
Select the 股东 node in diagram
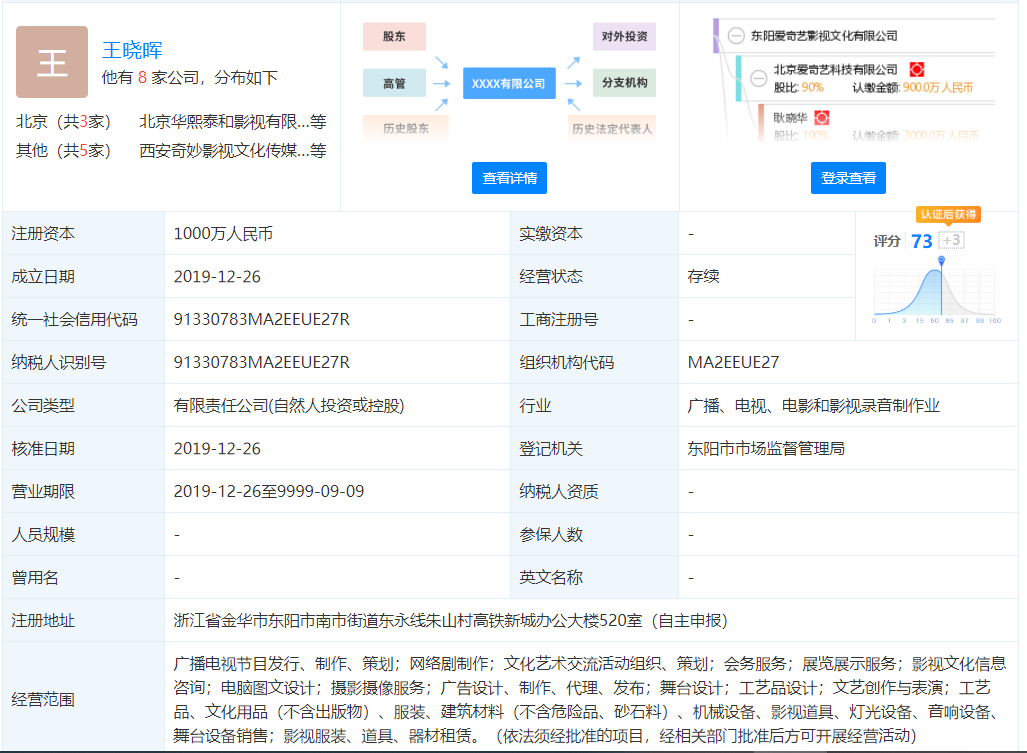pos(394,37)
